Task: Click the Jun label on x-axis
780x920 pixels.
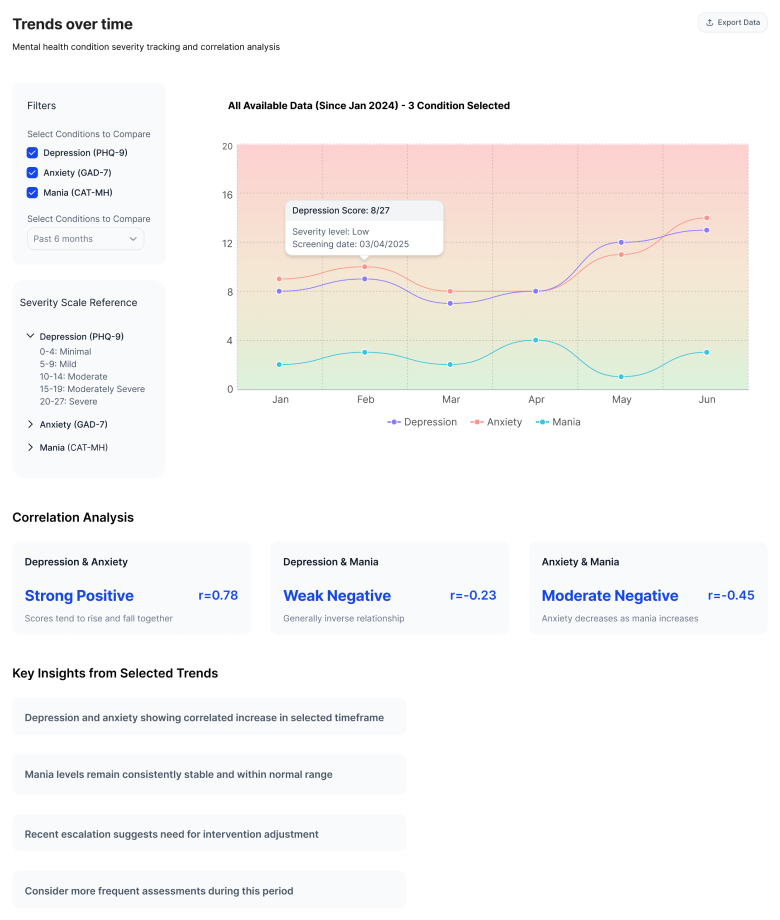Action: [707, 399]
